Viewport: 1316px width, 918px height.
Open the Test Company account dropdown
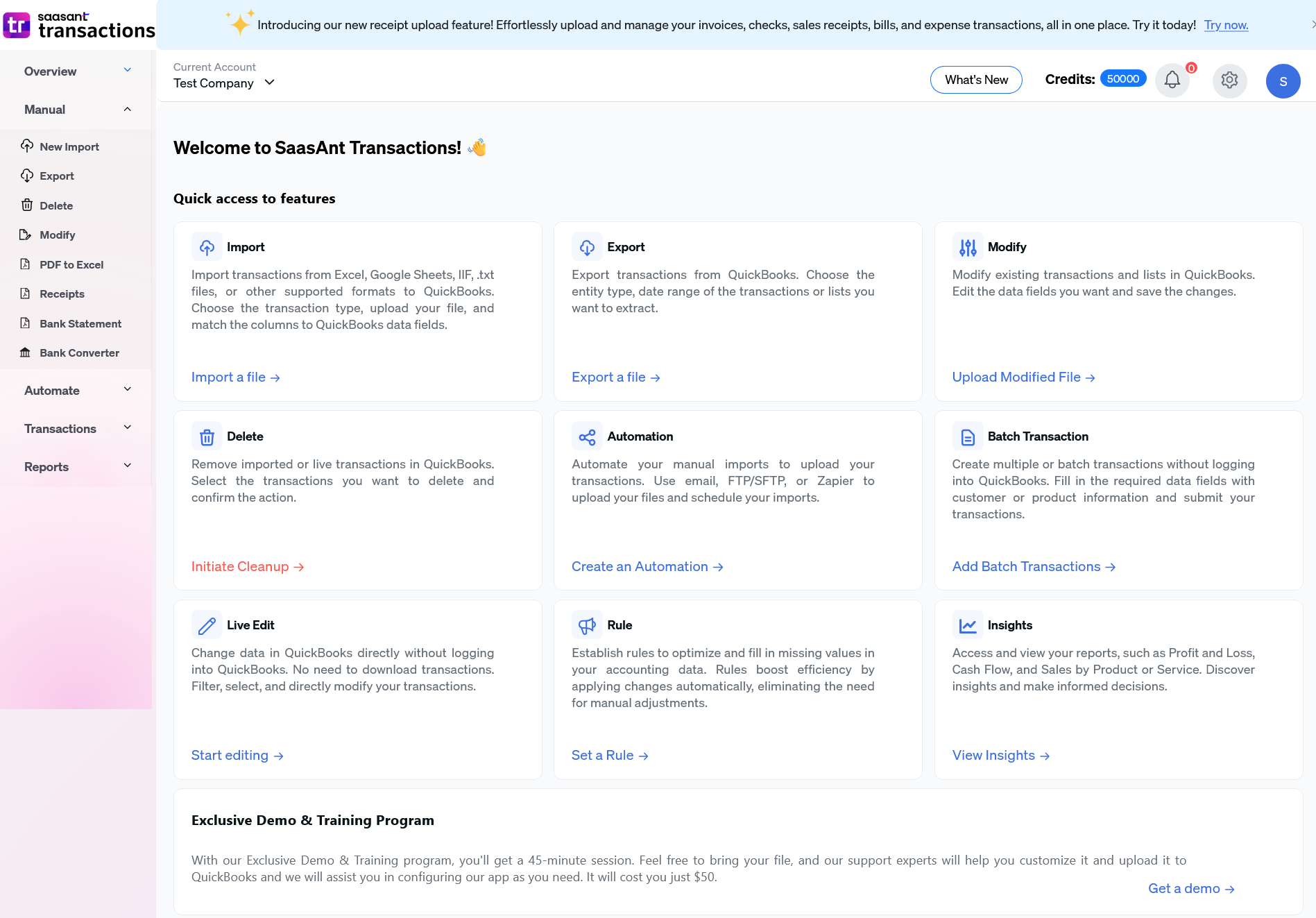point(224,83)
